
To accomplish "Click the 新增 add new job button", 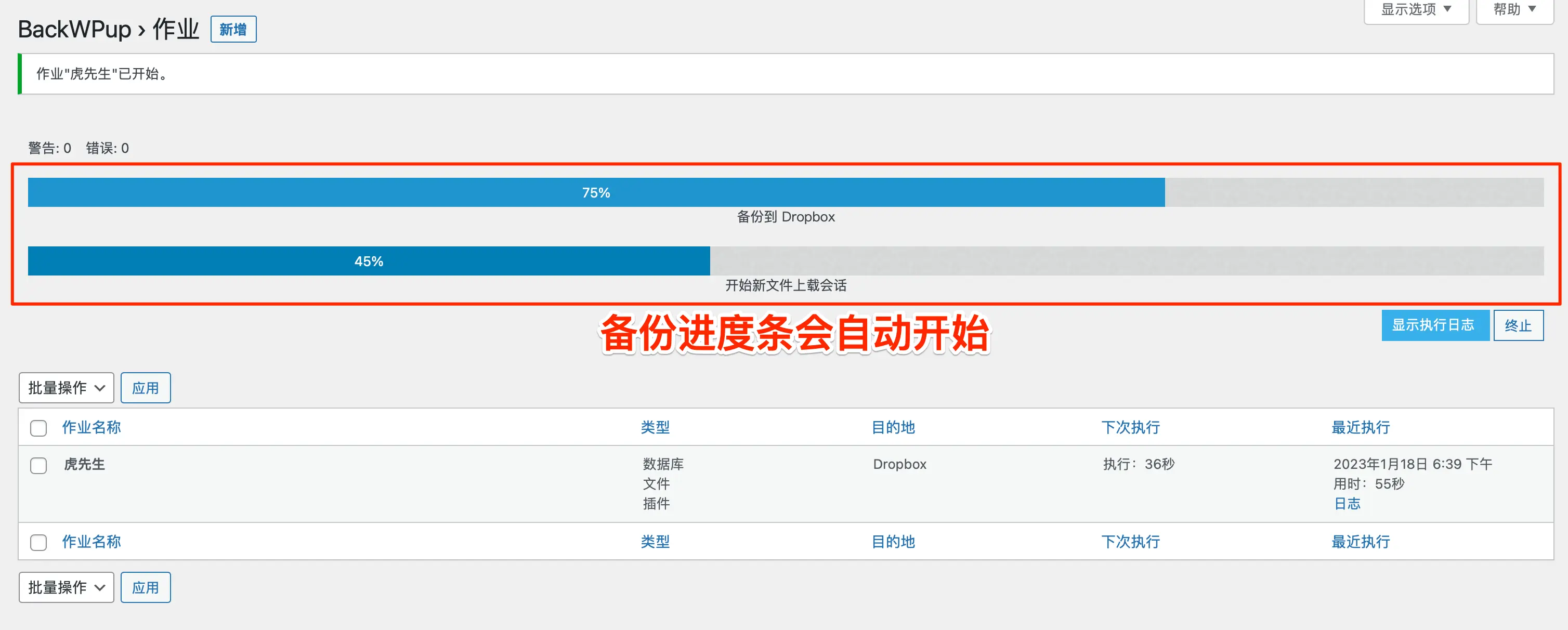I will [233, 29].
